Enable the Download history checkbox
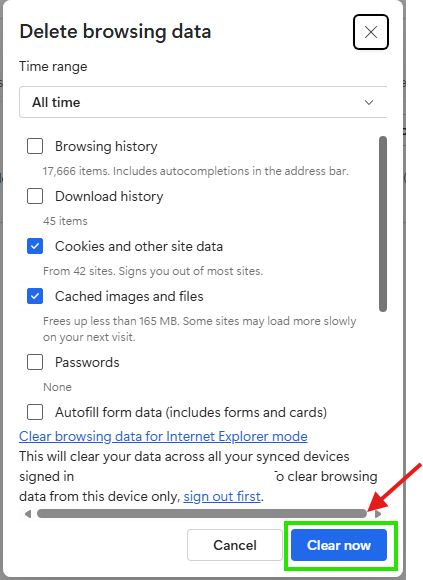Screen dimensions: 423x580 pyautogui.click(x=35, y=196)
